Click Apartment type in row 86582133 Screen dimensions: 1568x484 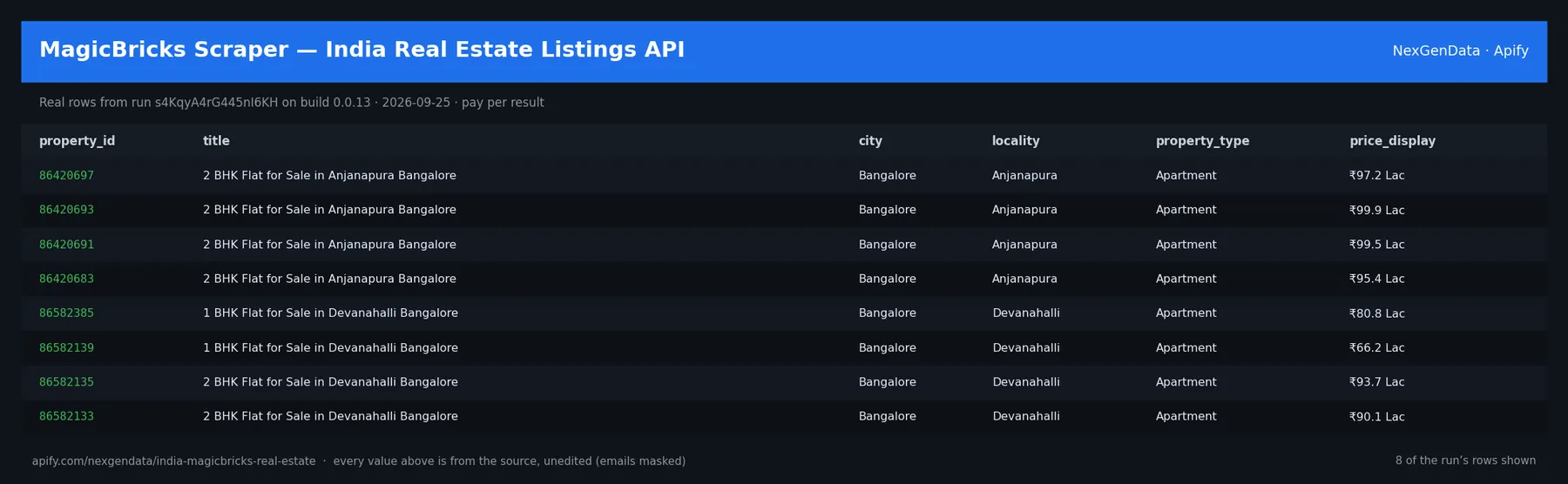tap(1186, 416)
